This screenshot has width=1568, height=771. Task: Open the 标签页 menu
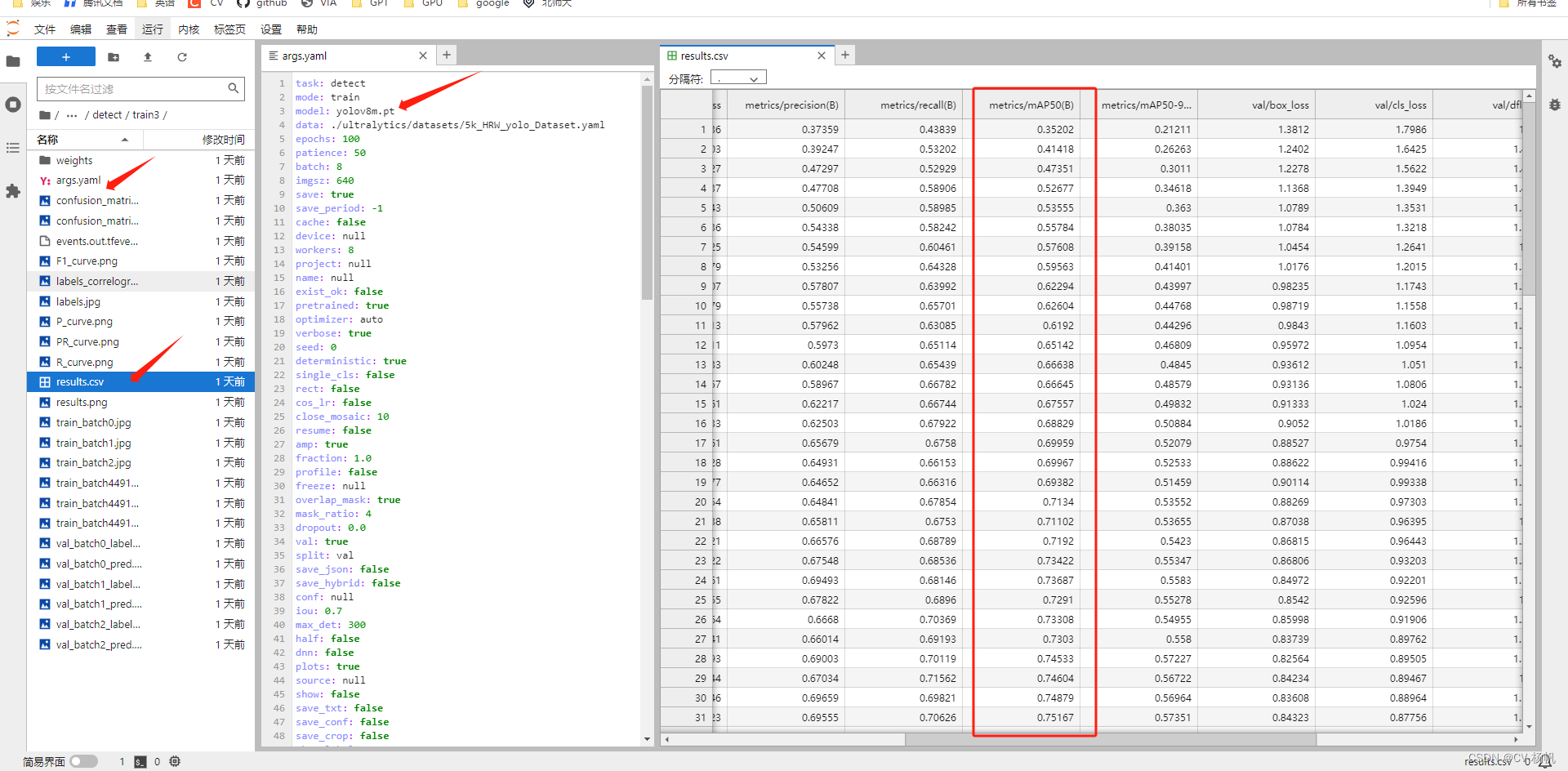point(229,29)
